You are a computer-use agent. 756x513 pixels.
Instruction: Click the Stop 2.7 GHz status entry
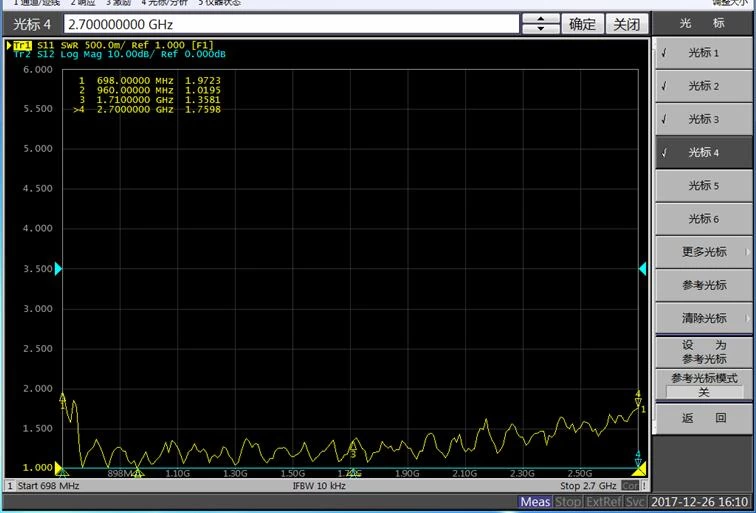(x=588, y=486)
